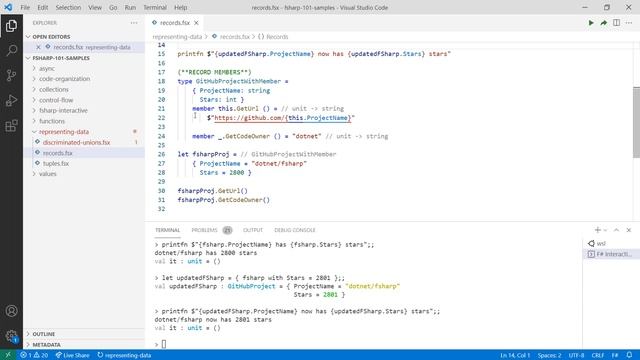Open the terminal launch profile dropdown

point(605,230)
